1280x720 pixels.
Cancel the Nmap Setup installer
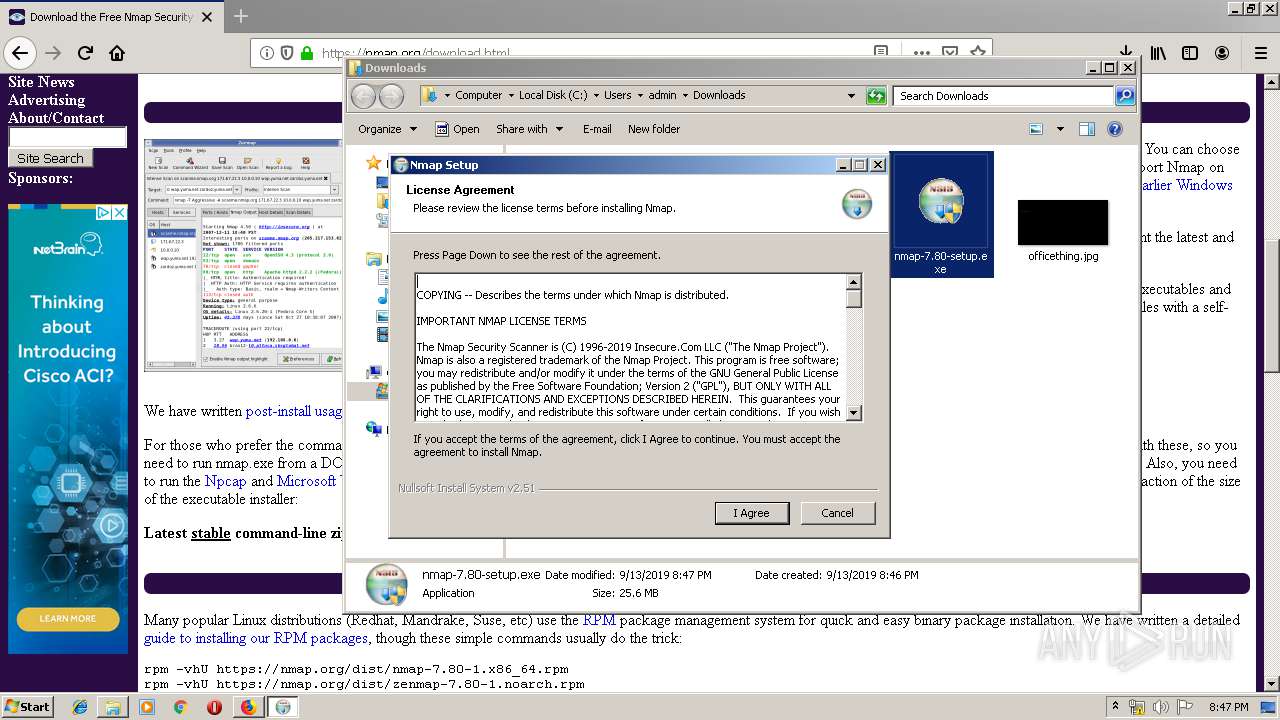coord(837,513)
